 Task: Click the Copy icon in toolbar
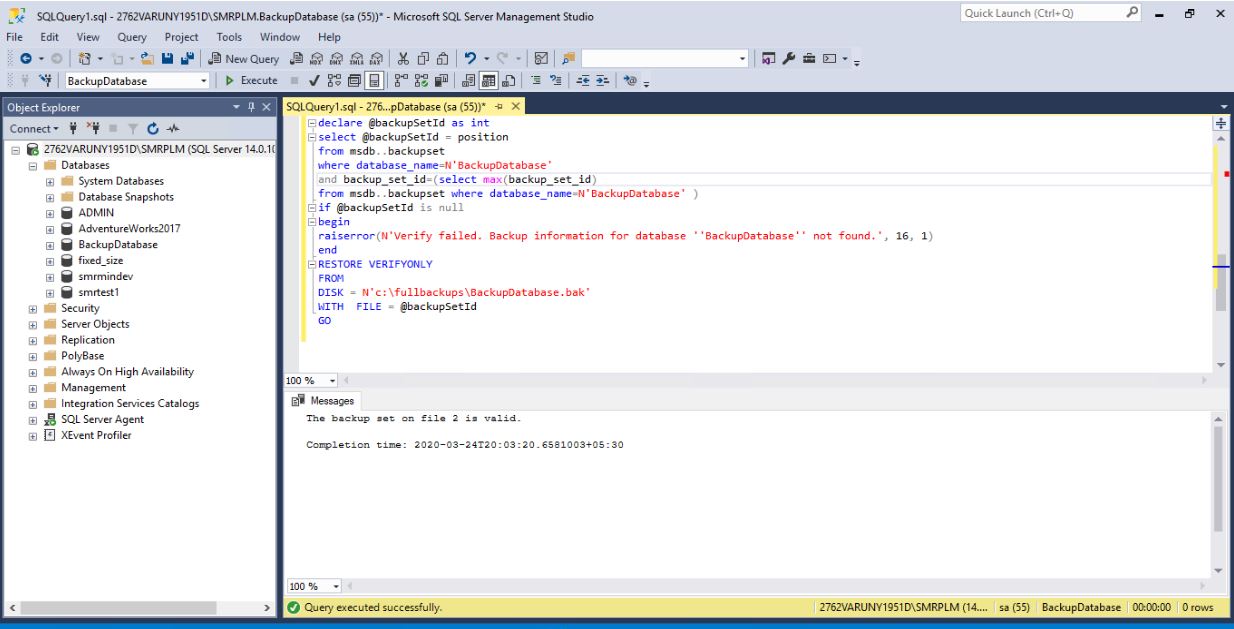pos(423,59)
